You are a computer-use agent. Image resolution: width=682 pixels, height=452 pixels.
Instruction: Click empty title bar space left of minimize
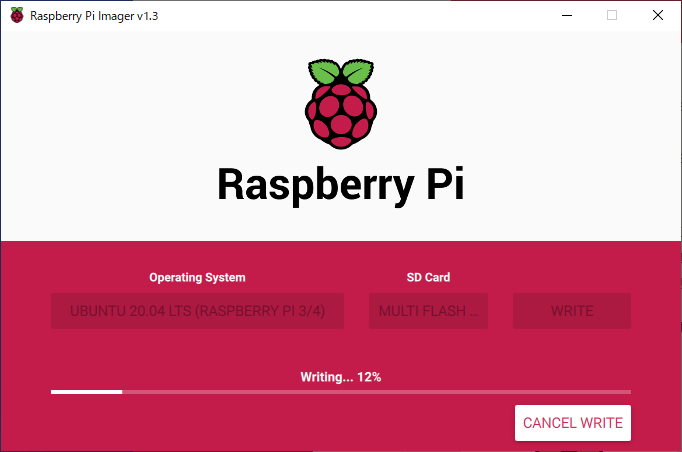tap(380, 15)
